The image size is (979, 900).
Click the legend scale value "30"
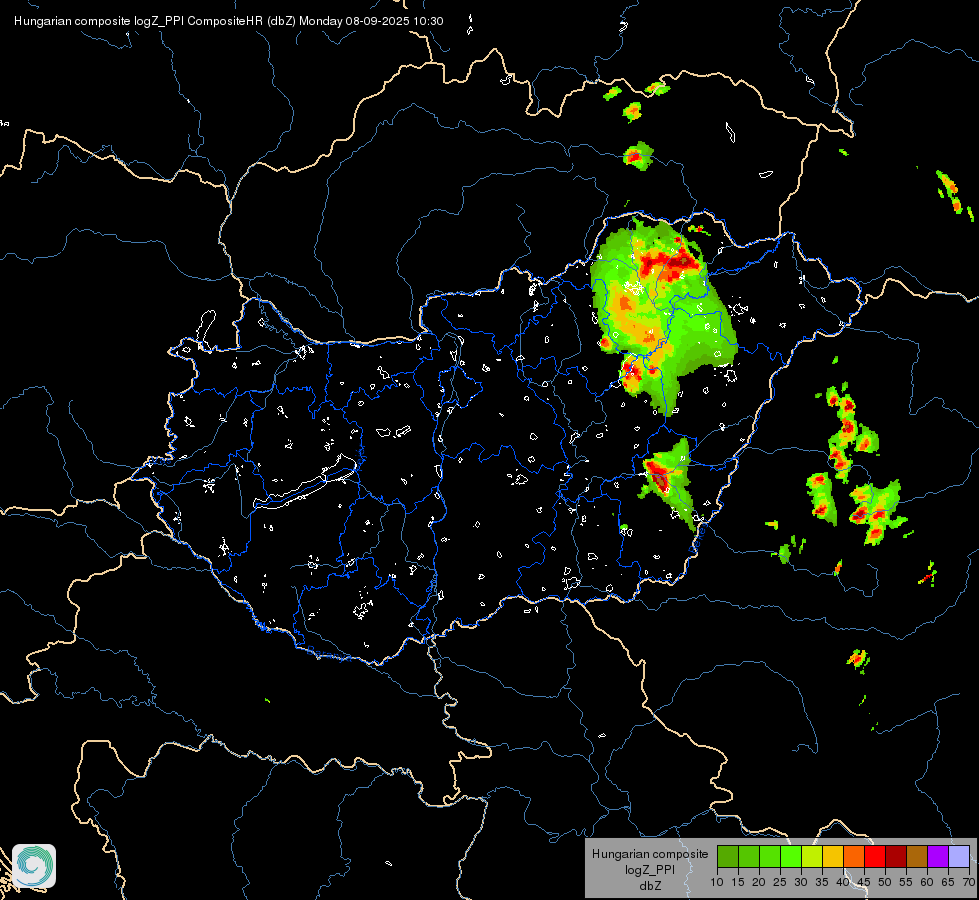click(801, 882)
